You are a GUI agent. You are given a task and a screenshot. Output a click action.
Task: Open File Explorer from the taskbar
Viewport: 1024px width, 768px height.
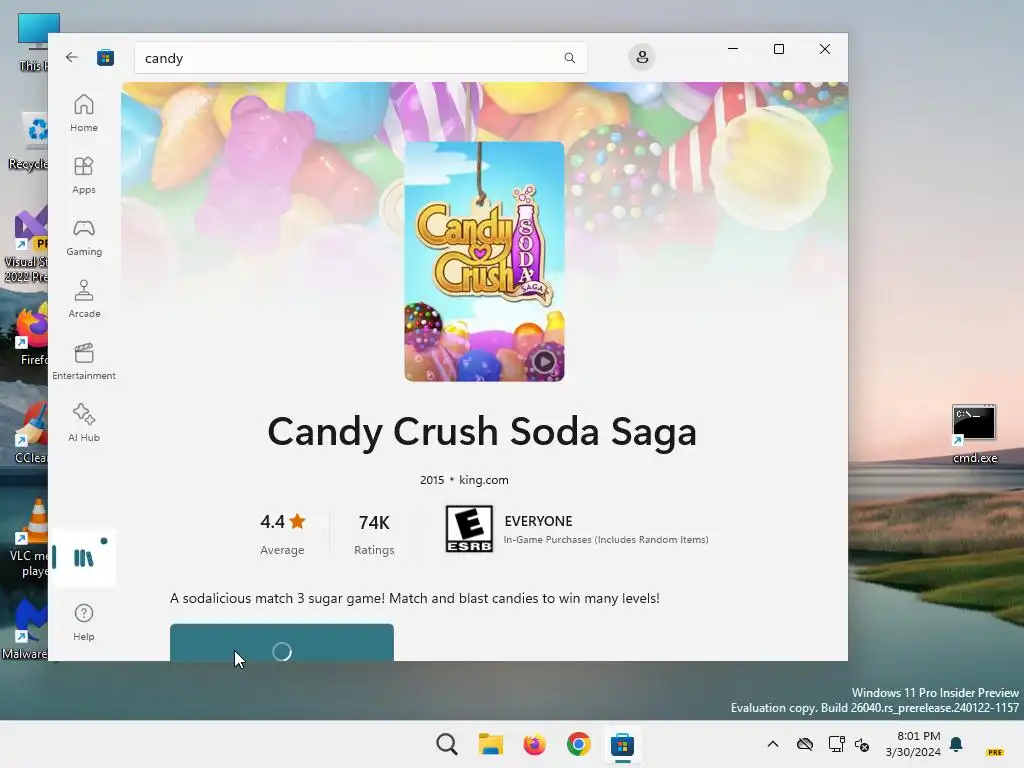tap(490, 744)
